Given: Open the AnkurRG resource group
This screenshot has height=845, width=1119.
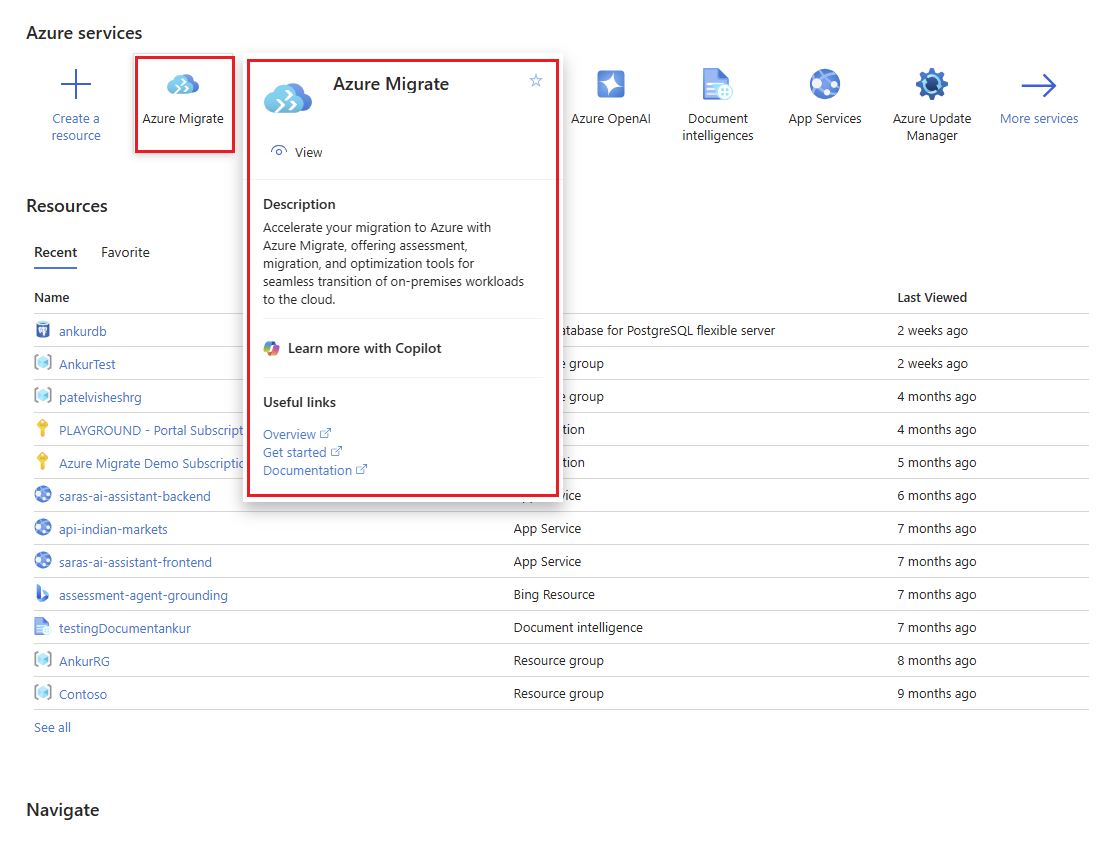Looking at the screenshot, I should pos(84,662).
